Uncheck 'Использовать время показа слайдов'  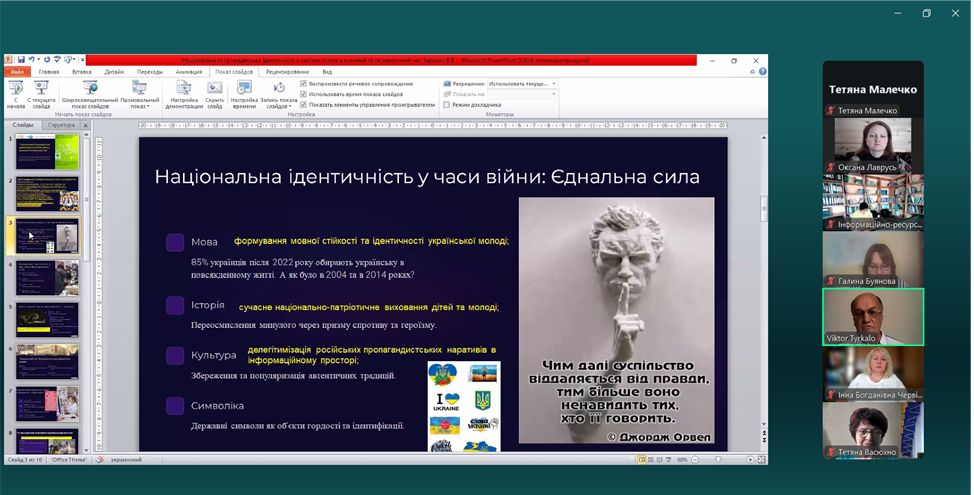(304, 94)
